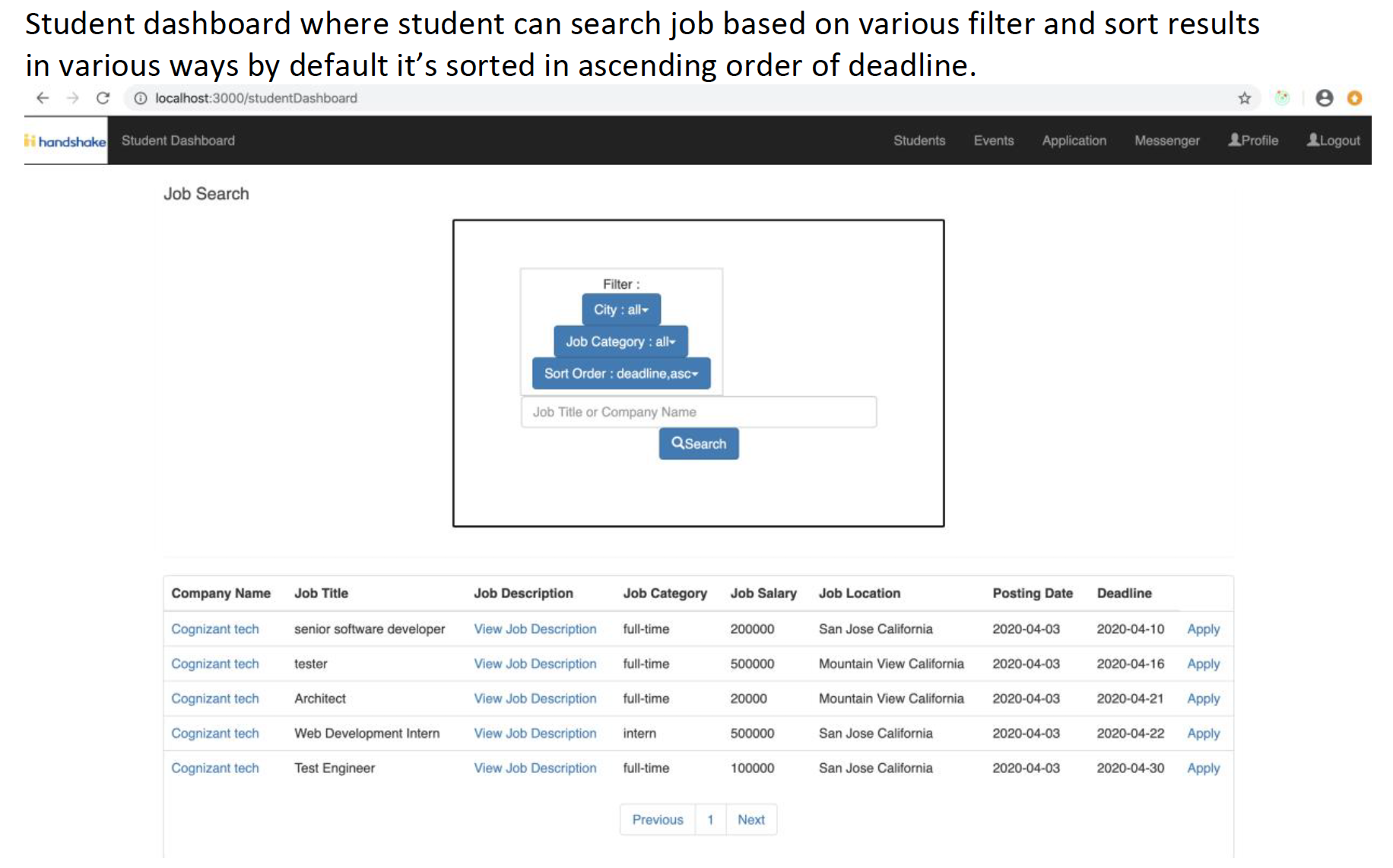Image resolution: width=1393 pixels, height=868 pixels.
Task: Open the browser profile account icon
Action: 1324,98
